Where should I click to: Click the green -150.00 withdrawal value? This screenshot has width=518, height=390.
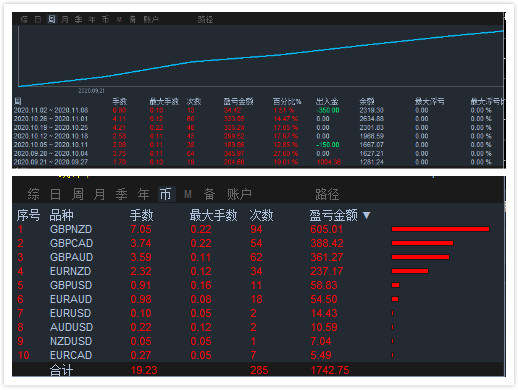coord(328,145)
